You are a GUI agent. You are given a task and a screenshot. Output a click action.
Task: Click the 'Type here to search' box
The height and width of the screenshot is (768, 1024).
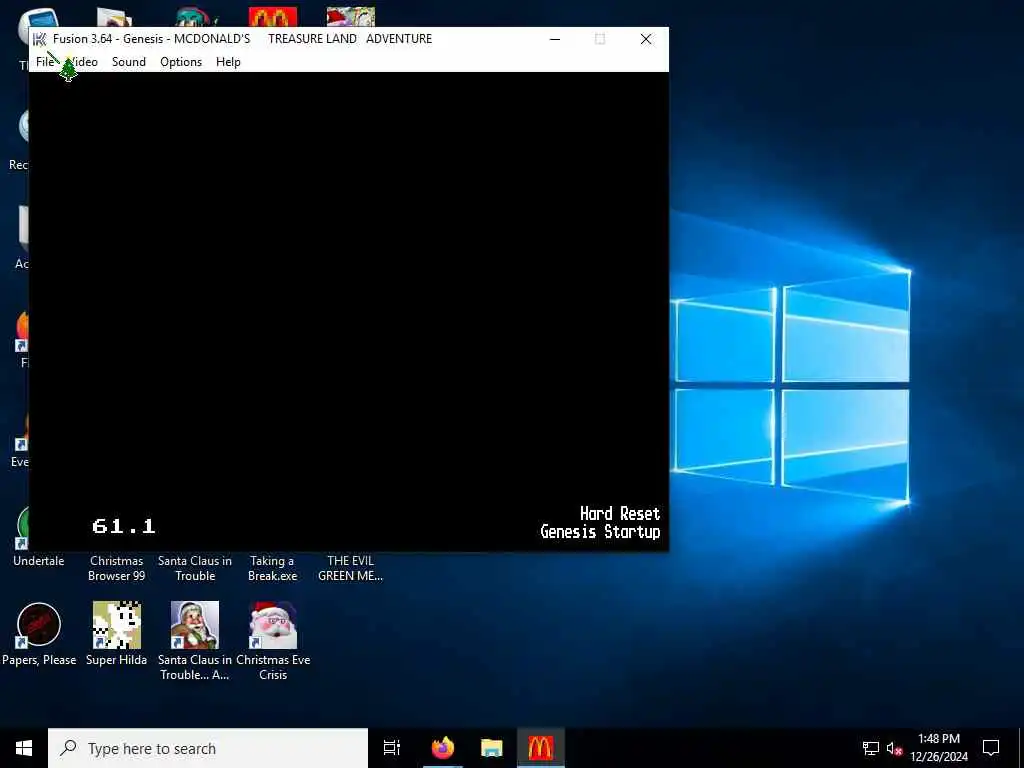[208, 748]
